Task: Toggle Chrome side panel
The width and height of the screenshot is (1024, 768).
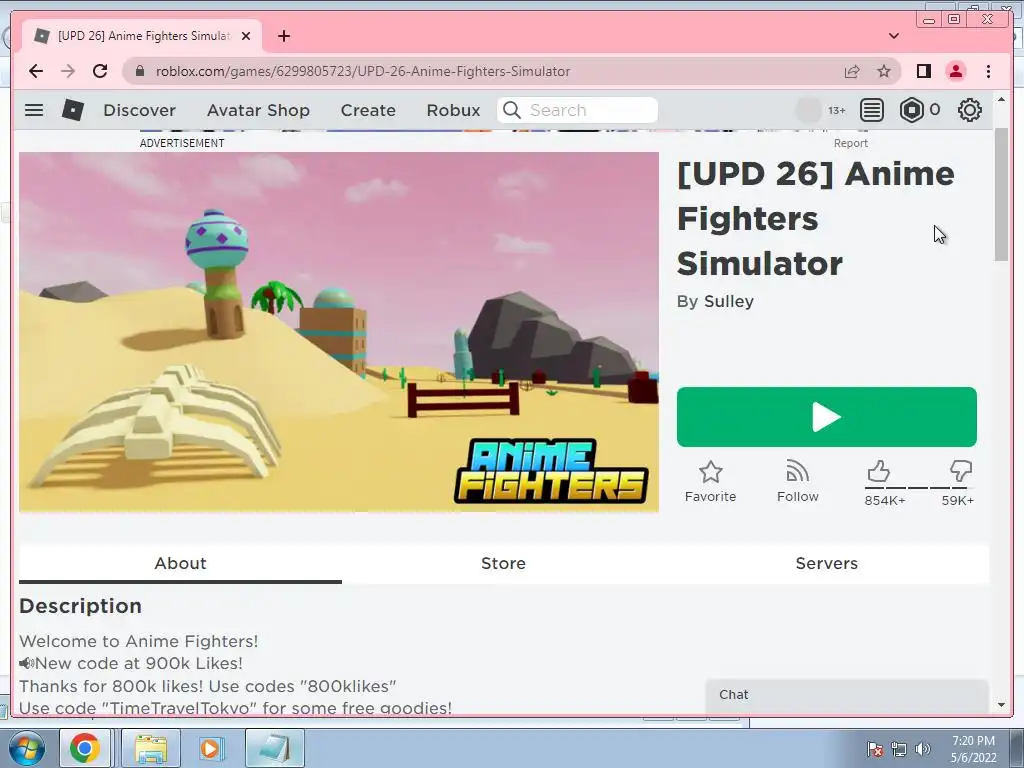Action: pos(923,71)
